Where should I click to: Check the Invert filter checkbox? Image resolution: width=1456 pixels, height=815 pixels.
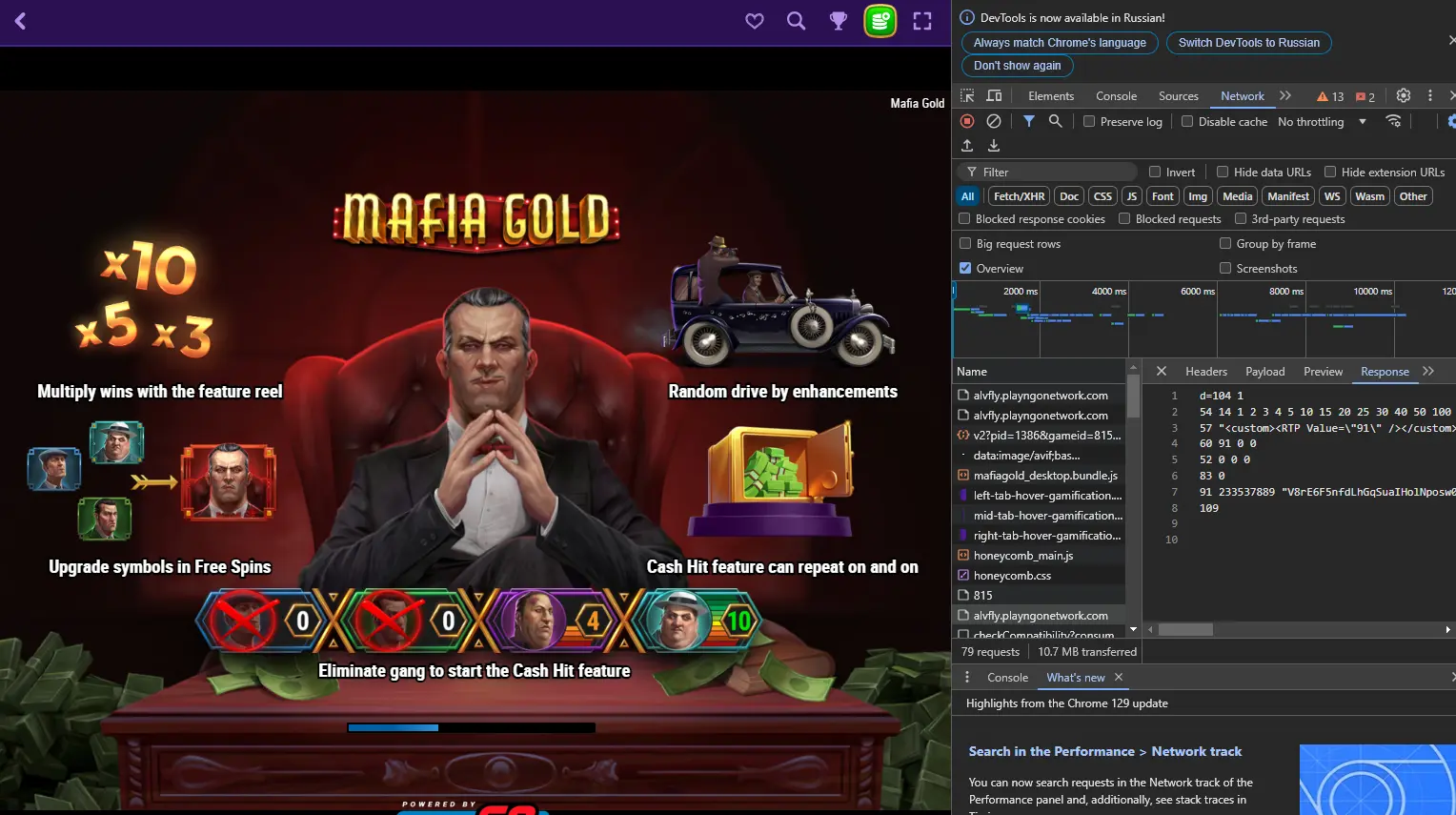click(1155, 172)
